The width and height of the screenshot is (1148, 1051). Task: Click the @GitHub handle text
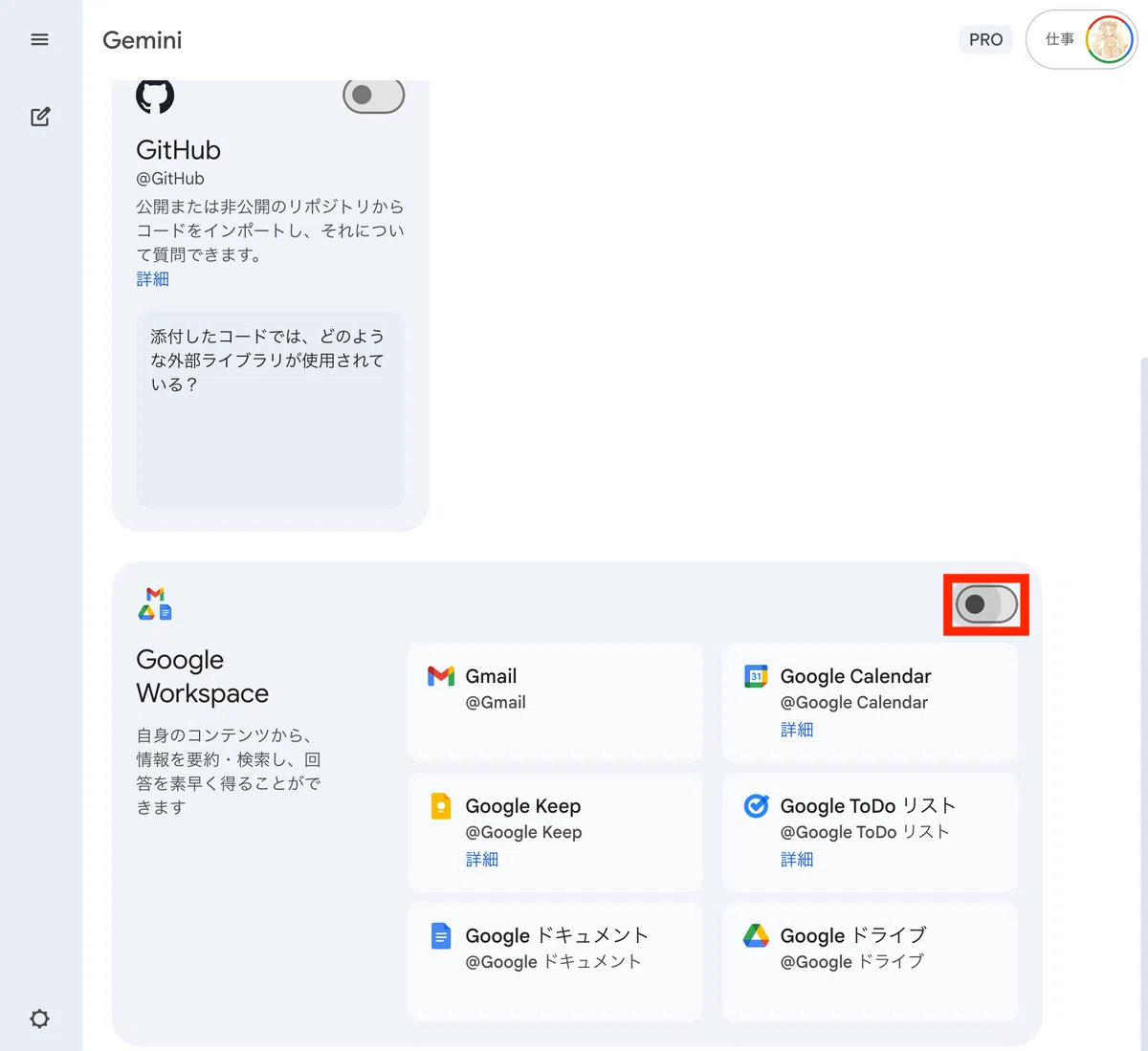click(x=170, y=179)
